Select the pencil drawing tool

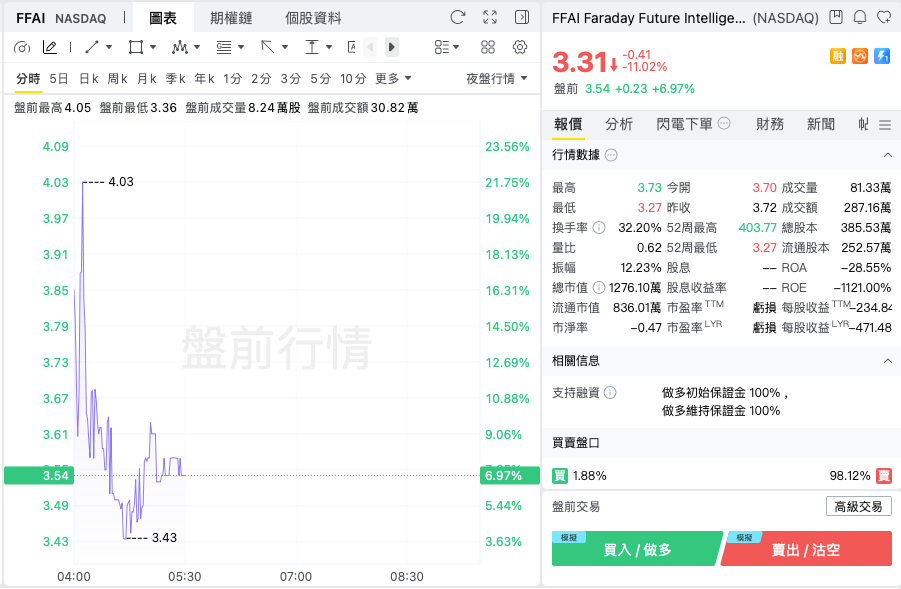point(50,47)
